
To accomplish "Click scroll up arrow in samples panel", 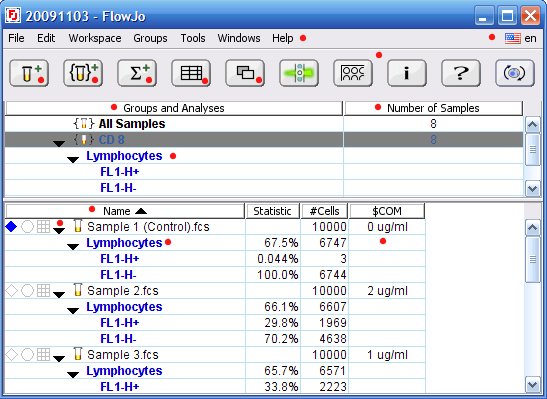I will click(x=532, y=228).
